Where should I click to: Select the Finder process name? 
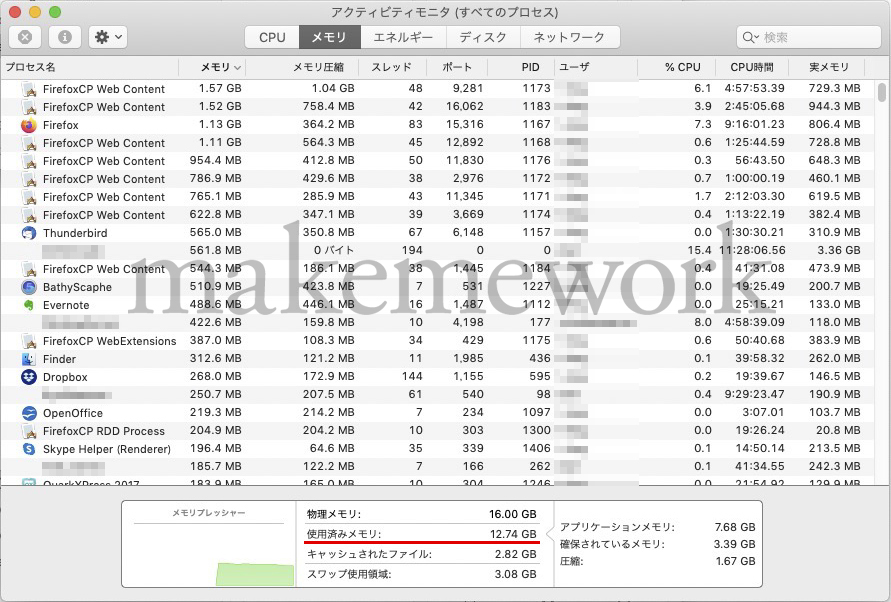tap(59, 359)
